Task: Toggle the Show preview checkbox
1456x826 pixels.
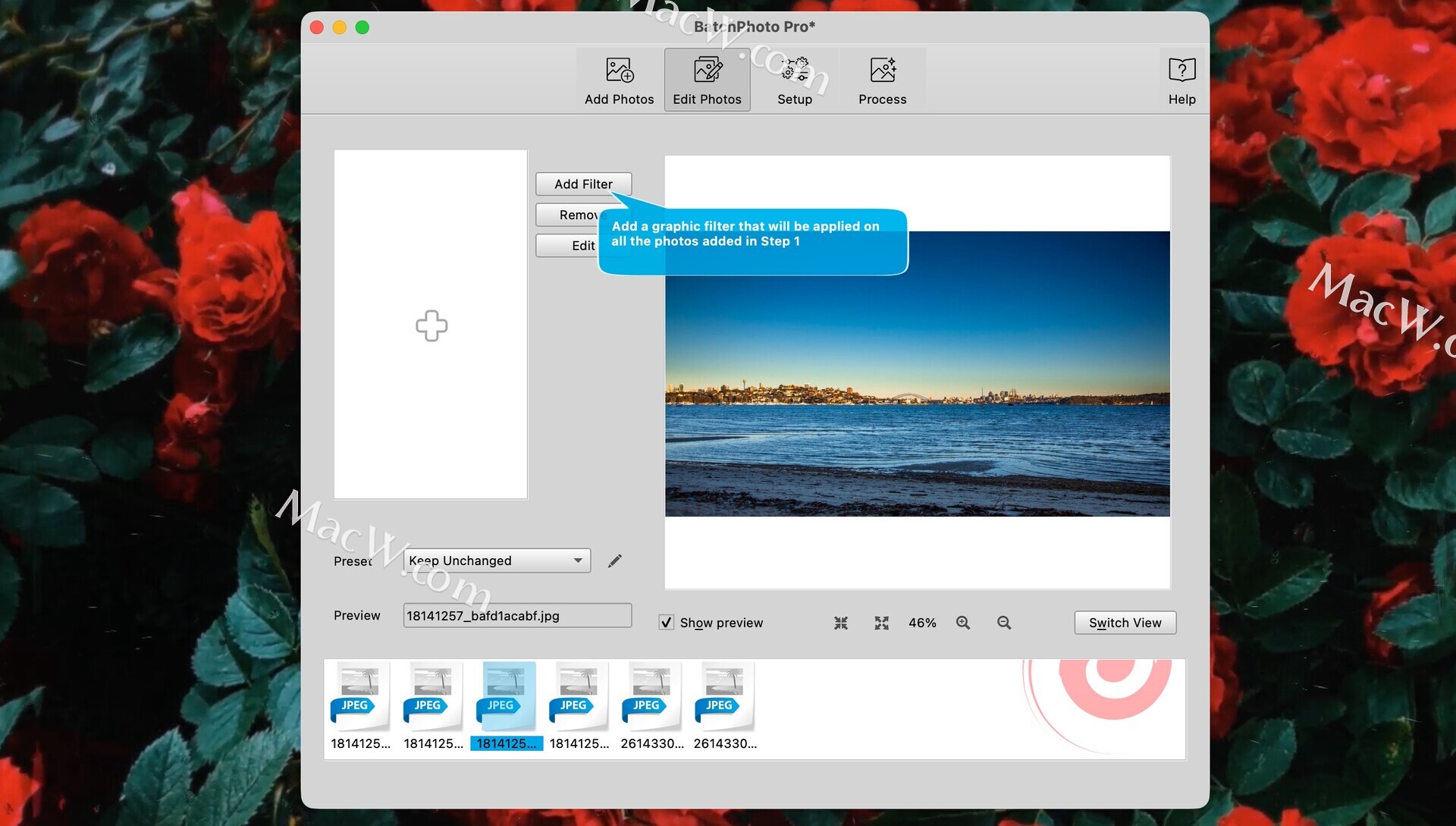Action: pyautogui.click(x=666, y=623)
